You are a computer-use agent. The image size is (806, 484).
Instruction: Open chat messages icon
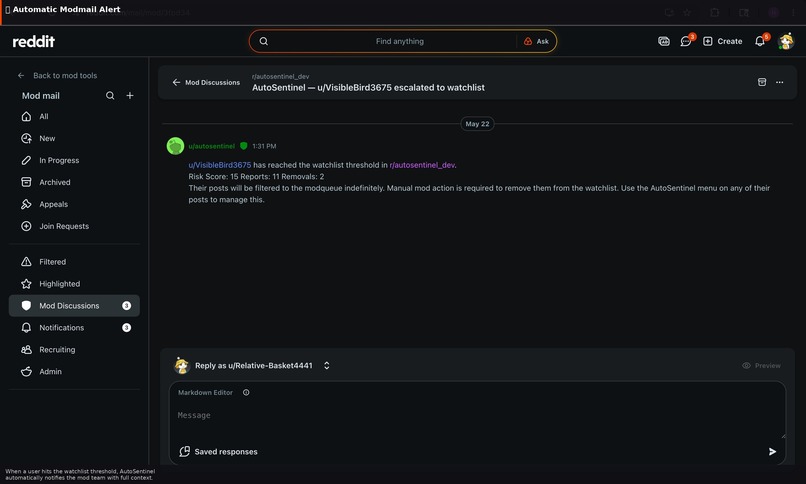686,41
